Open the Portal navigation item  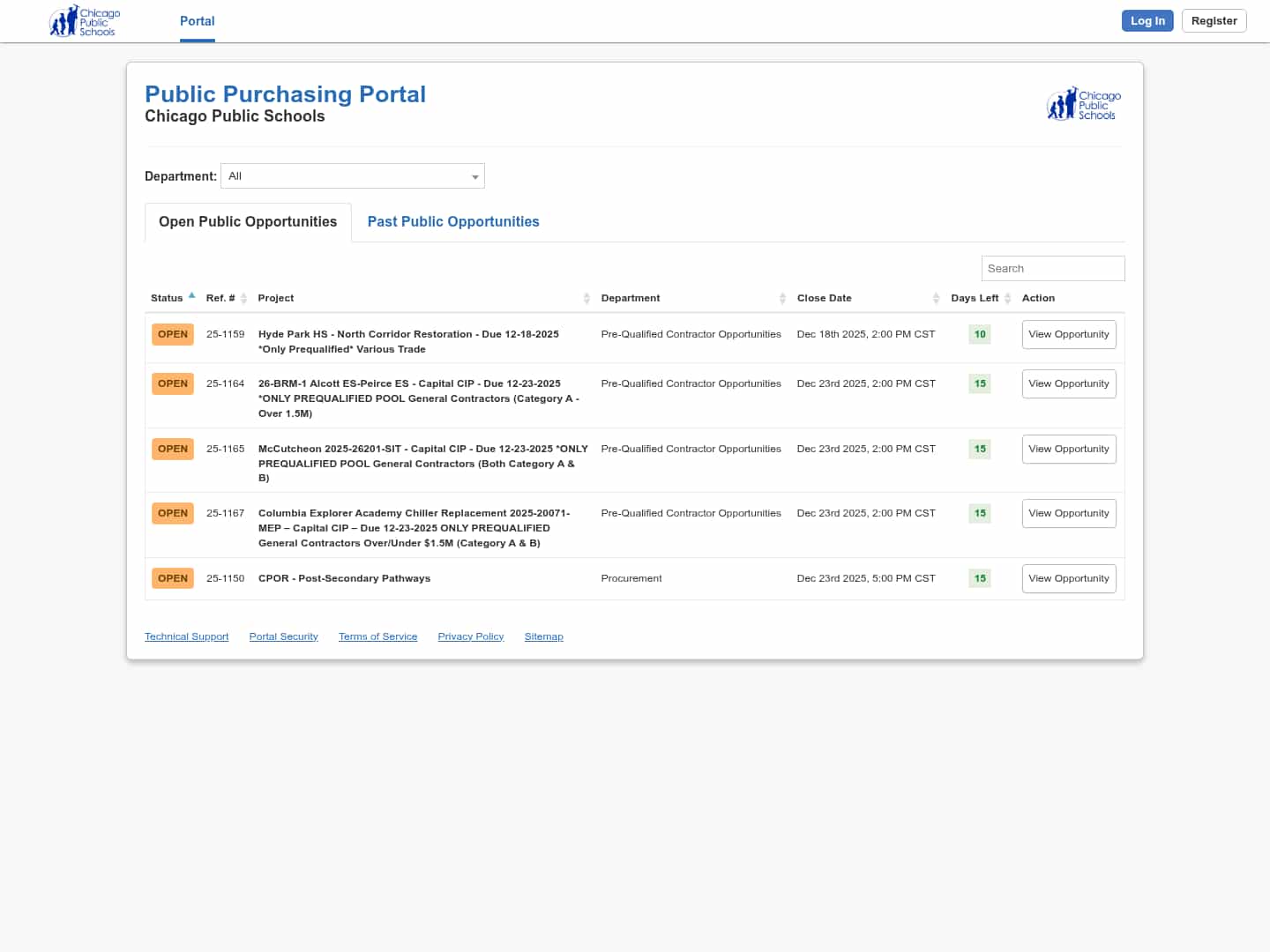197,21
